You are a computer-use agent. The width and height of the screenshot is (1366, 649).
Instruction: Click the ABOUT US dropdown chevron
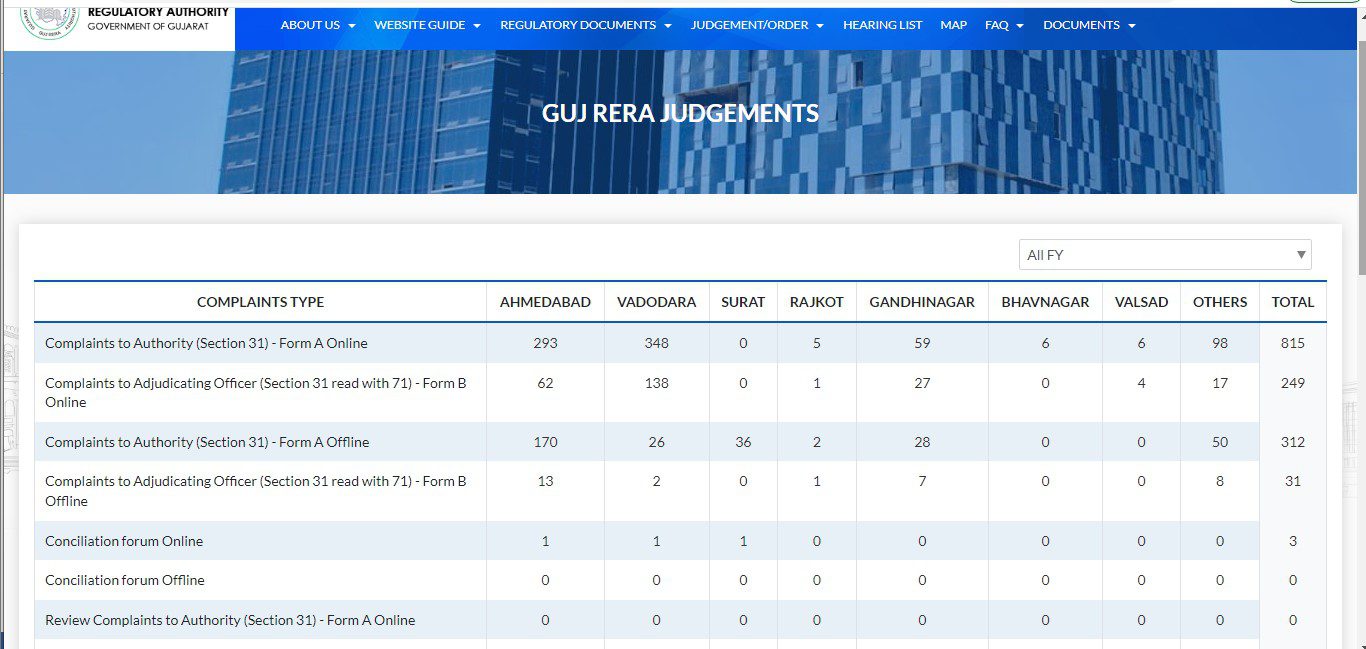click(351, 25)
